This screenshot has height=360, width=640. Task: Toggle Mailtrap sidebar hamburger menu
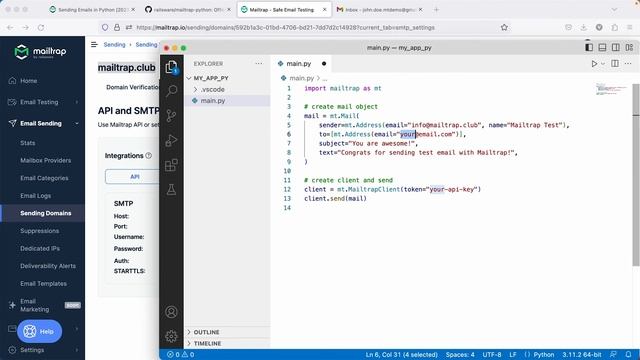(x=94, y=44)
